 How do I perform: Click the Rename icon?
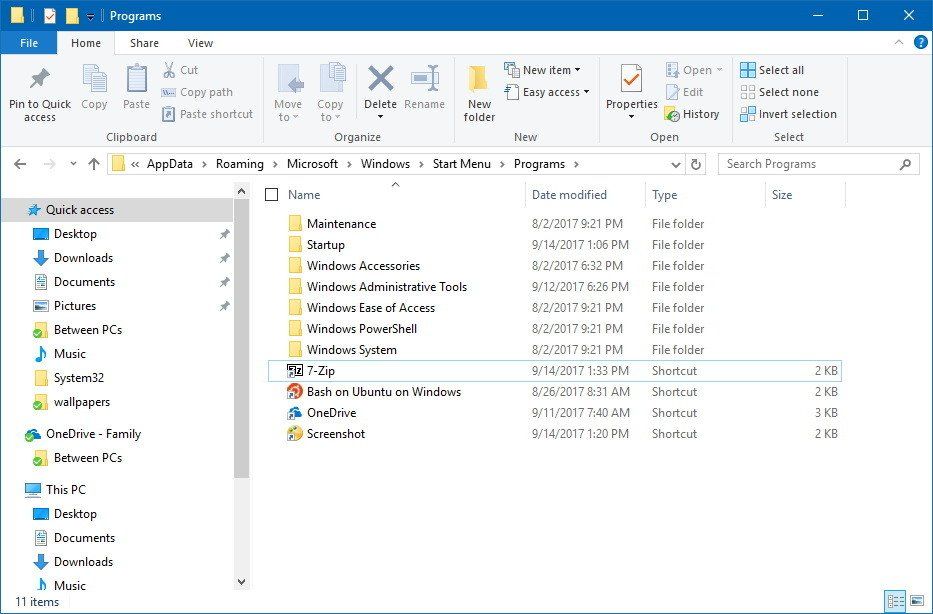425,90
